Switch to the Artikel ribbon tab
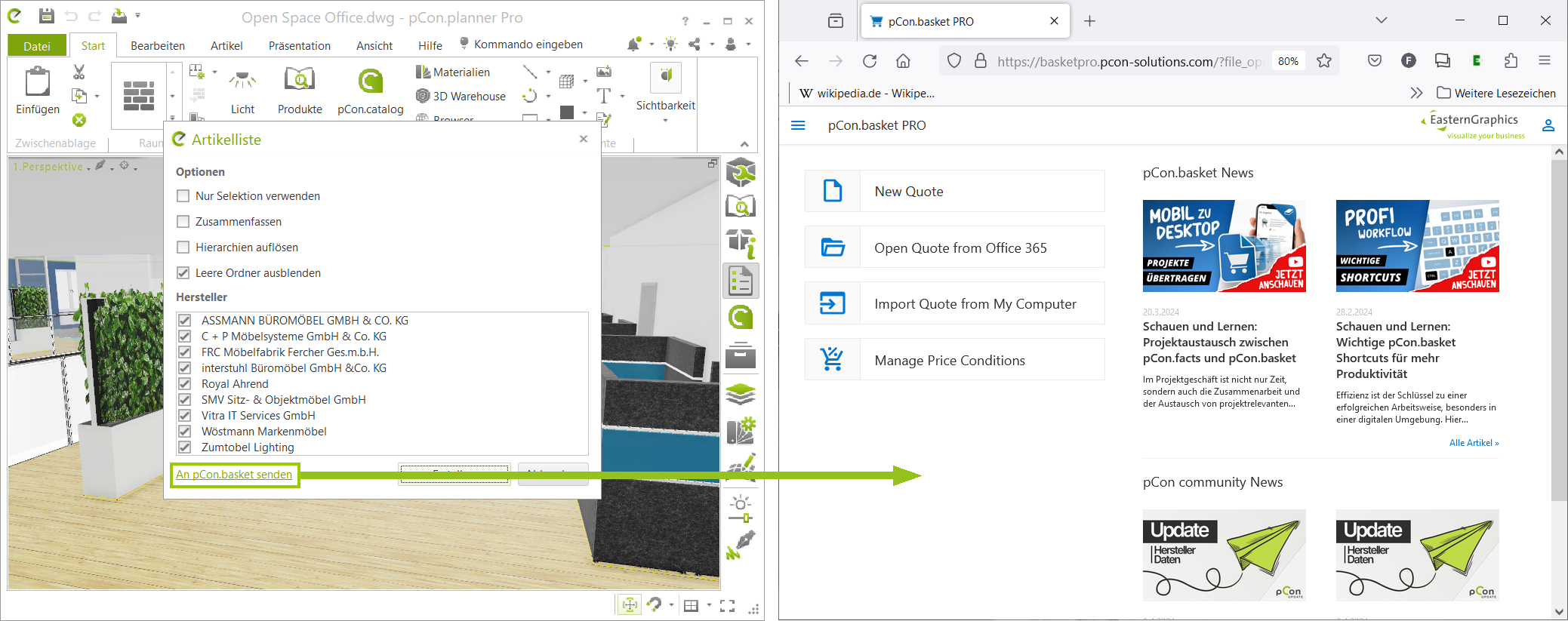Viewport: 1568px width, 621px height. 226,45
